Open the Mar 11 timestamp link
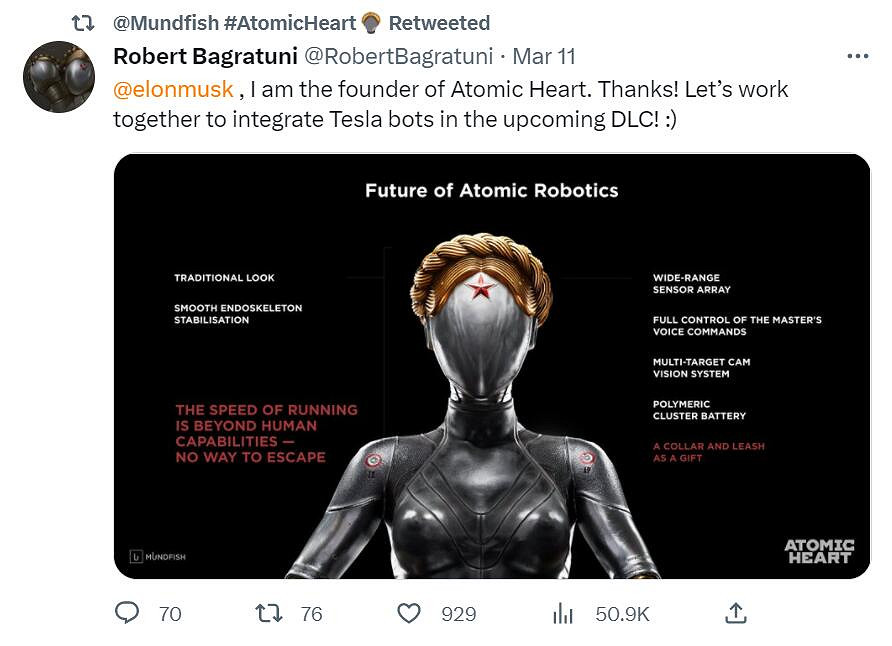Viewport: 892px width, 646px height. [x=544, y=56]
